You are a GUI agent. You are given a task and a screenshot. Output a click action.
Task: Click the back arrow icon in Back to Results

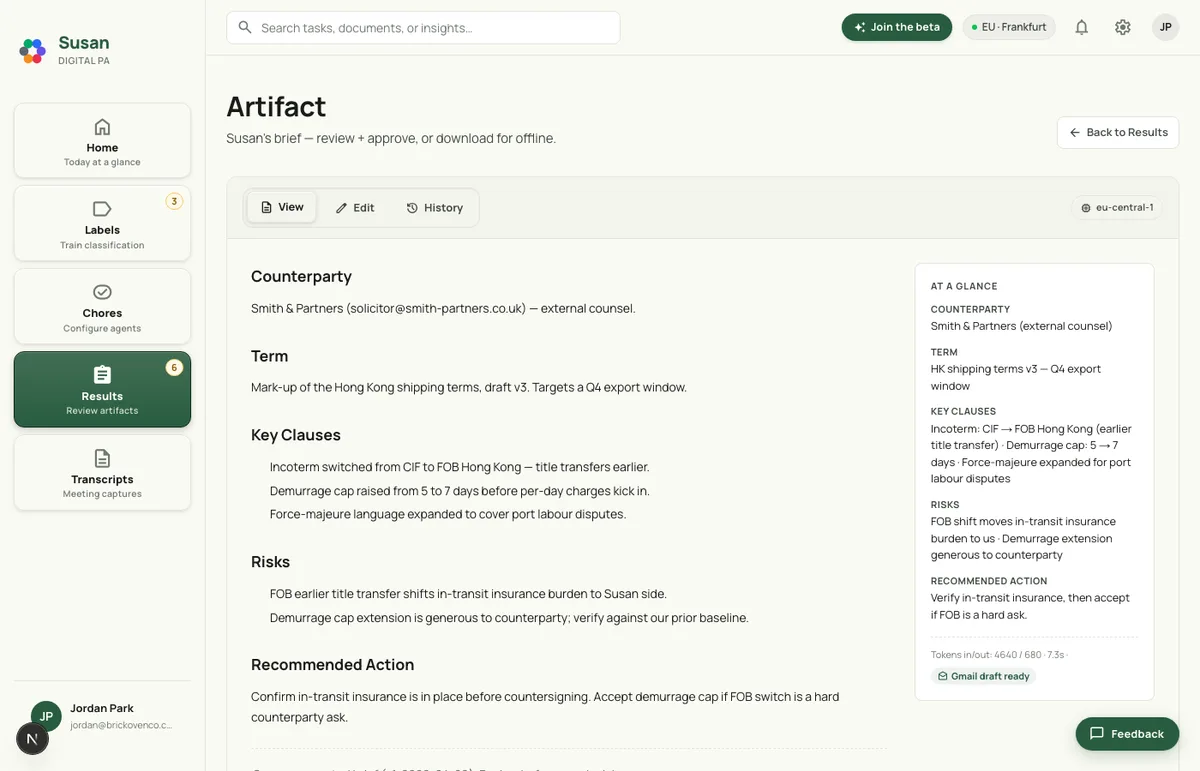(1075, 132)
